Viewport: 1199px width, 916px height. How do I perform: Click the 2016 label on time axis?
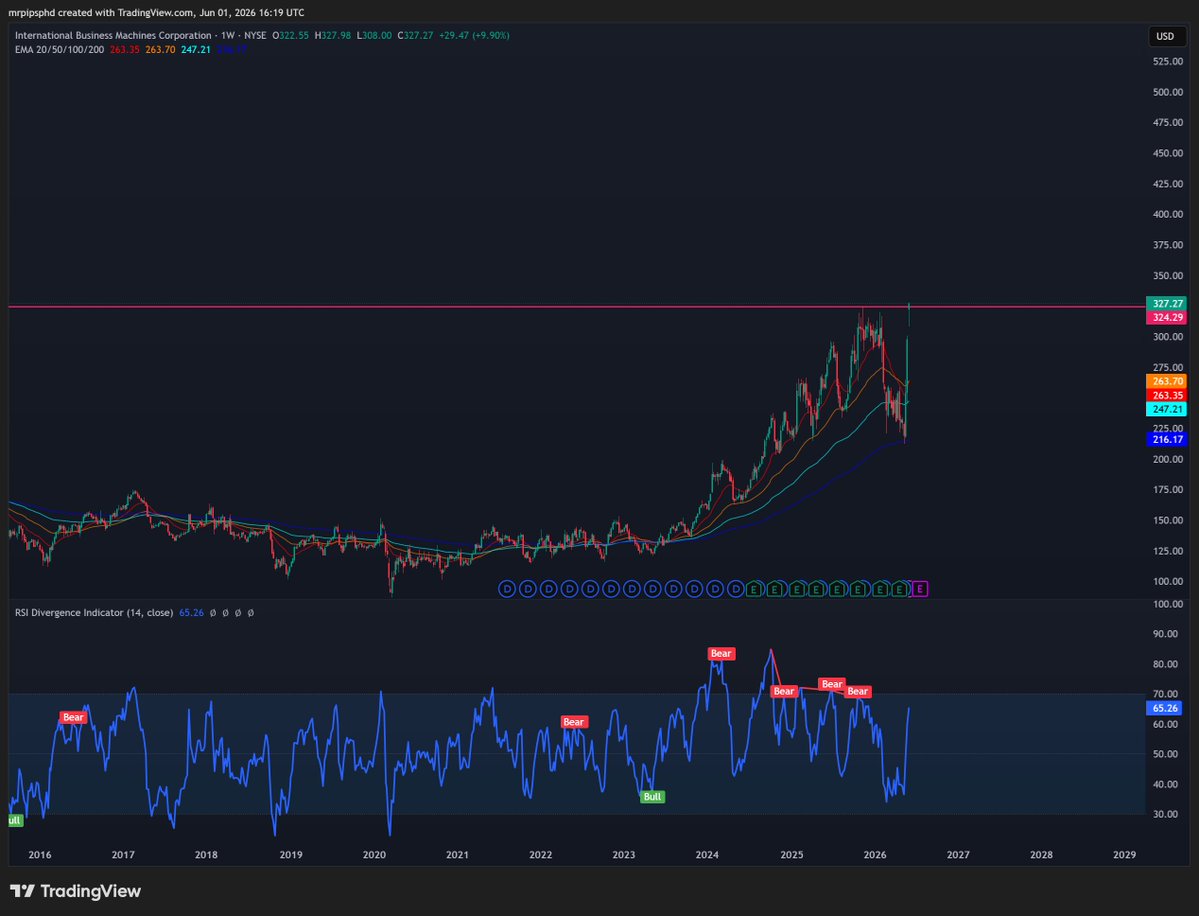40,855
